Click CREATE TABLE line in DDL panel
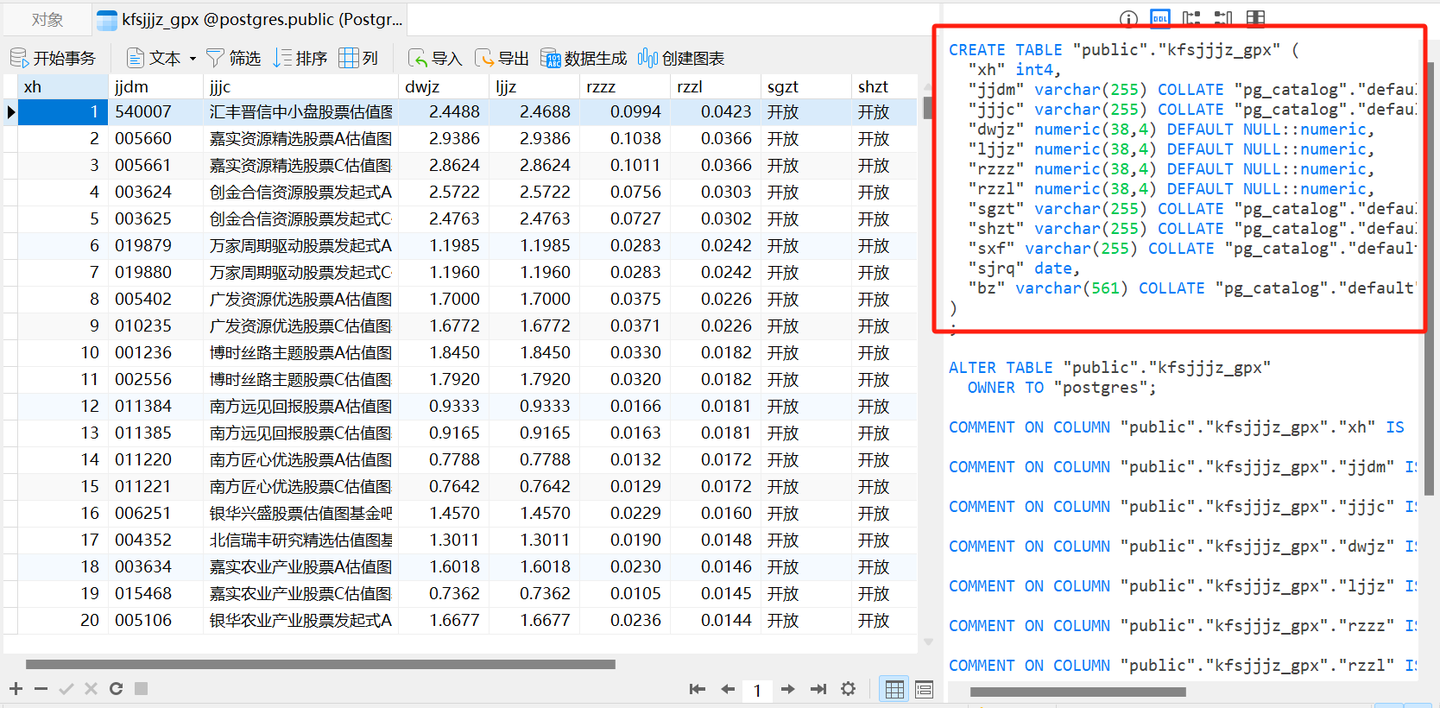1440x708 pixels. (1124, 50)
